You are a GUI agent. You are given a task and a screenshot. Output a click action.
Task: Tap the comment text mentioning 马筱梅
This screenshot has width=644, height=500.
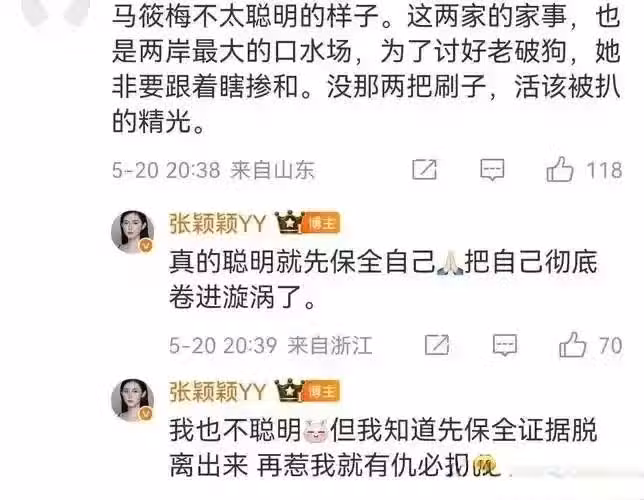(366, 69)
